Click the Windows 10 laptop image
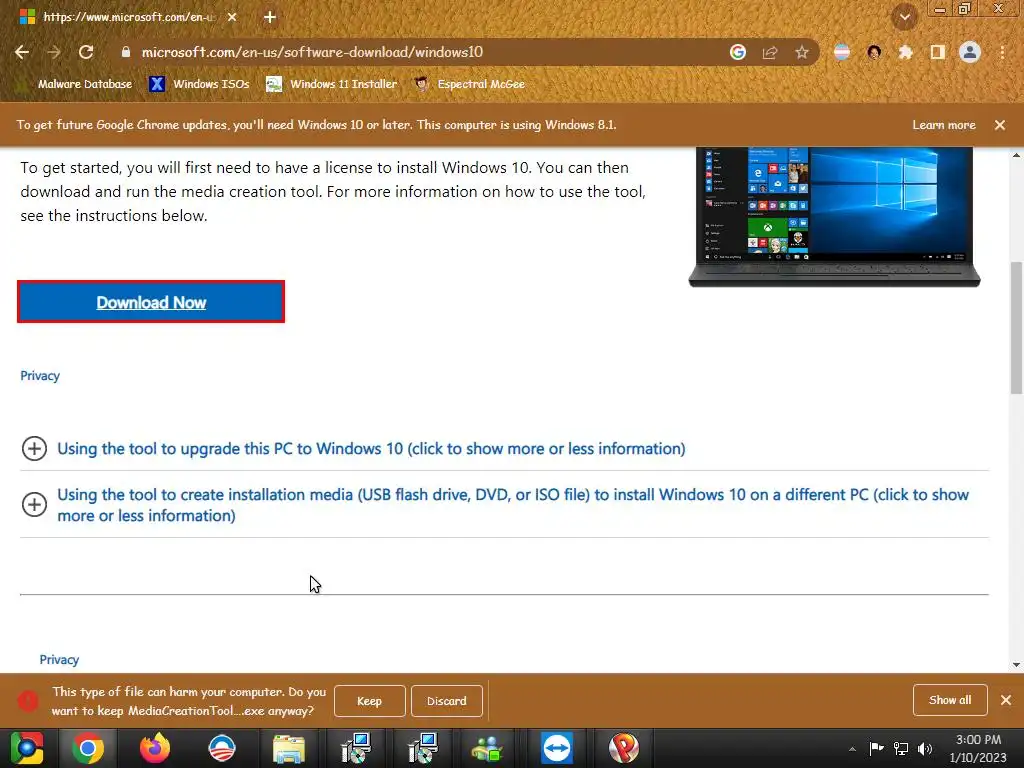 834,217
